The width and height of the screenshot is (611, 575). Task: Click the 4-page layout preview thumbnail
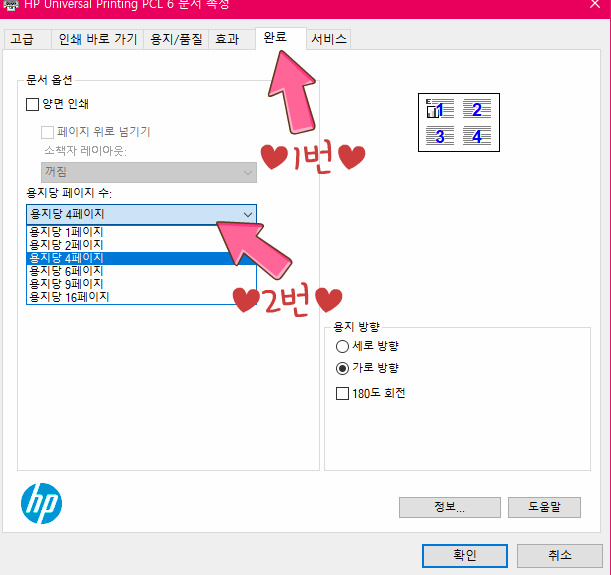459,122
